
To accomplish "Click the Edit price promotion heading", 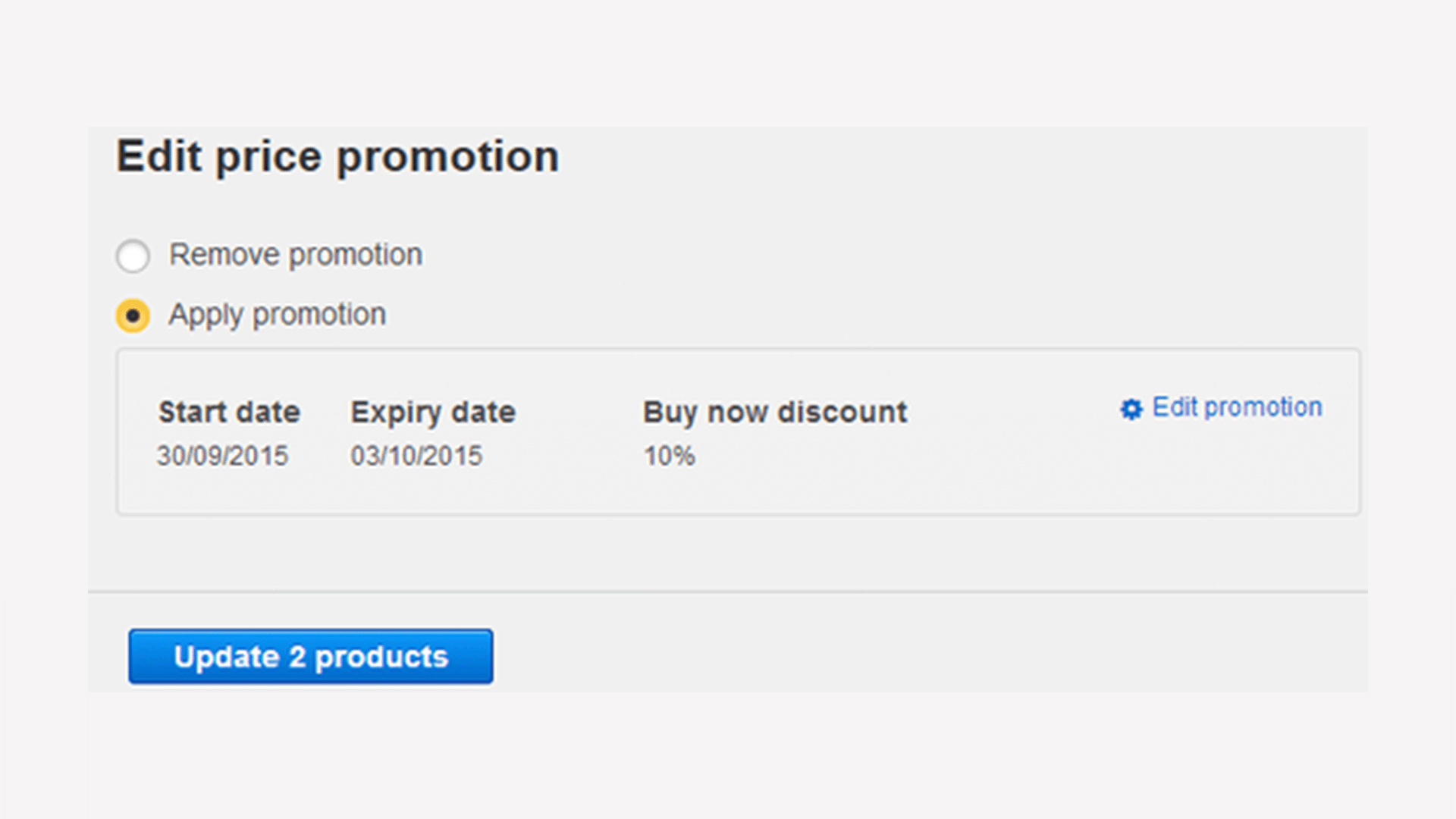I will click(x=337, y=155).
